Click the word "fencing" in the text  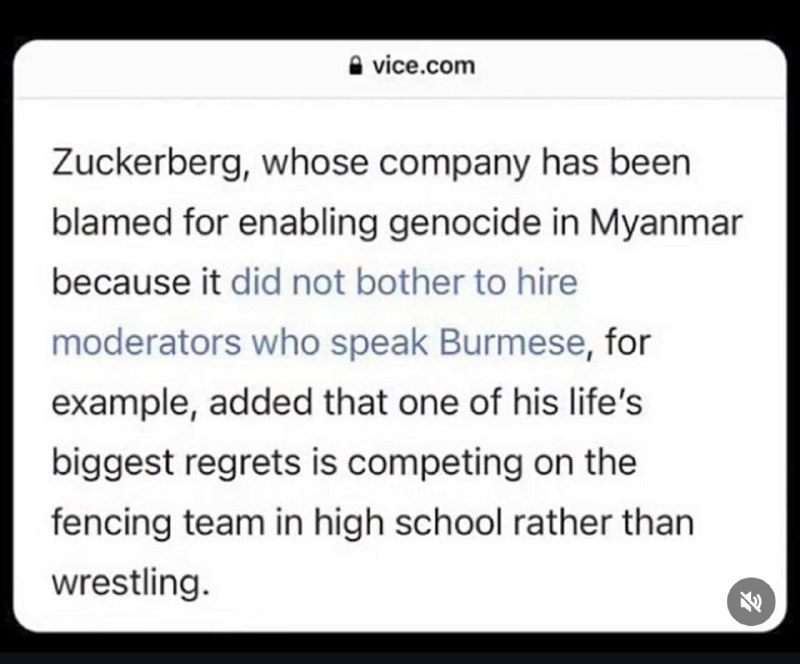point(111,524)
